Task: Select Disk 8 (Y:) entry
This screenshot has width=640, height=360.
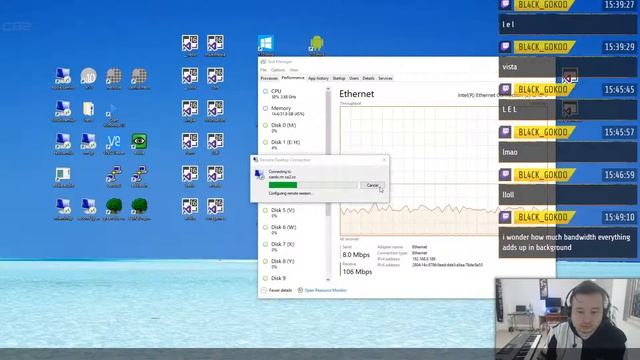Action: pyautogui.click(x=293, y=263)
